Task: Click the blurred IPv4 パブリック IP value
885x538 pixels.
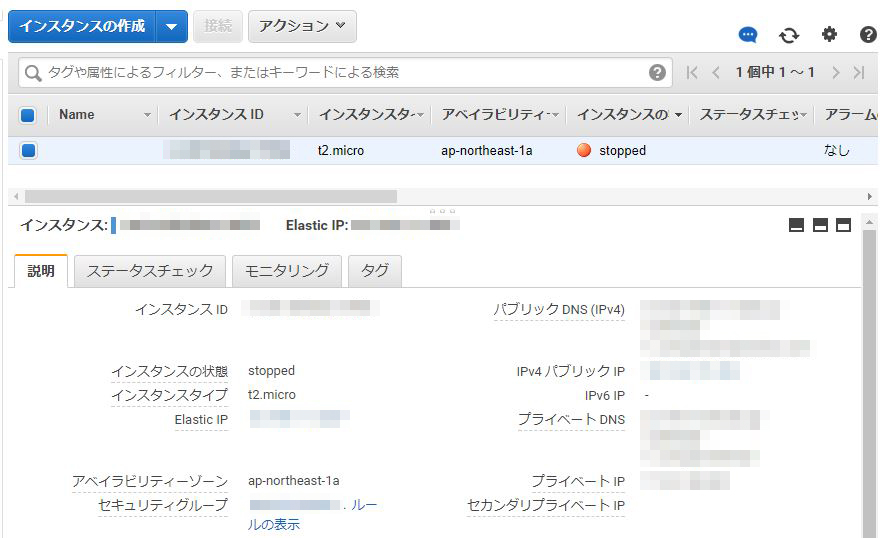Action: (x=694, y=371)
